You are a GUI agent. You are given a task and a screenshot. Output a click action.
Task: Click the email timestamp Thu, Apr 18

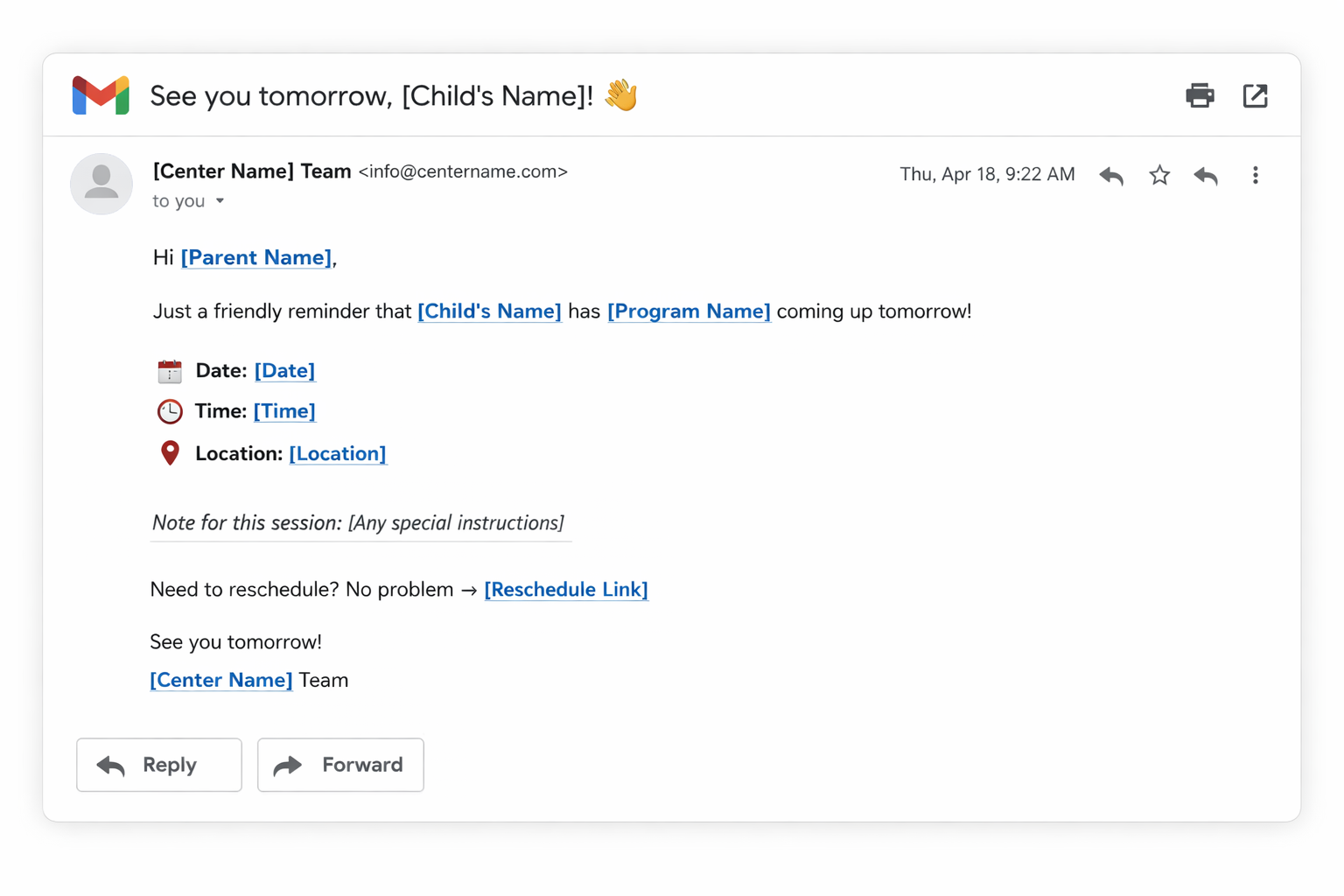pos(987,174)
